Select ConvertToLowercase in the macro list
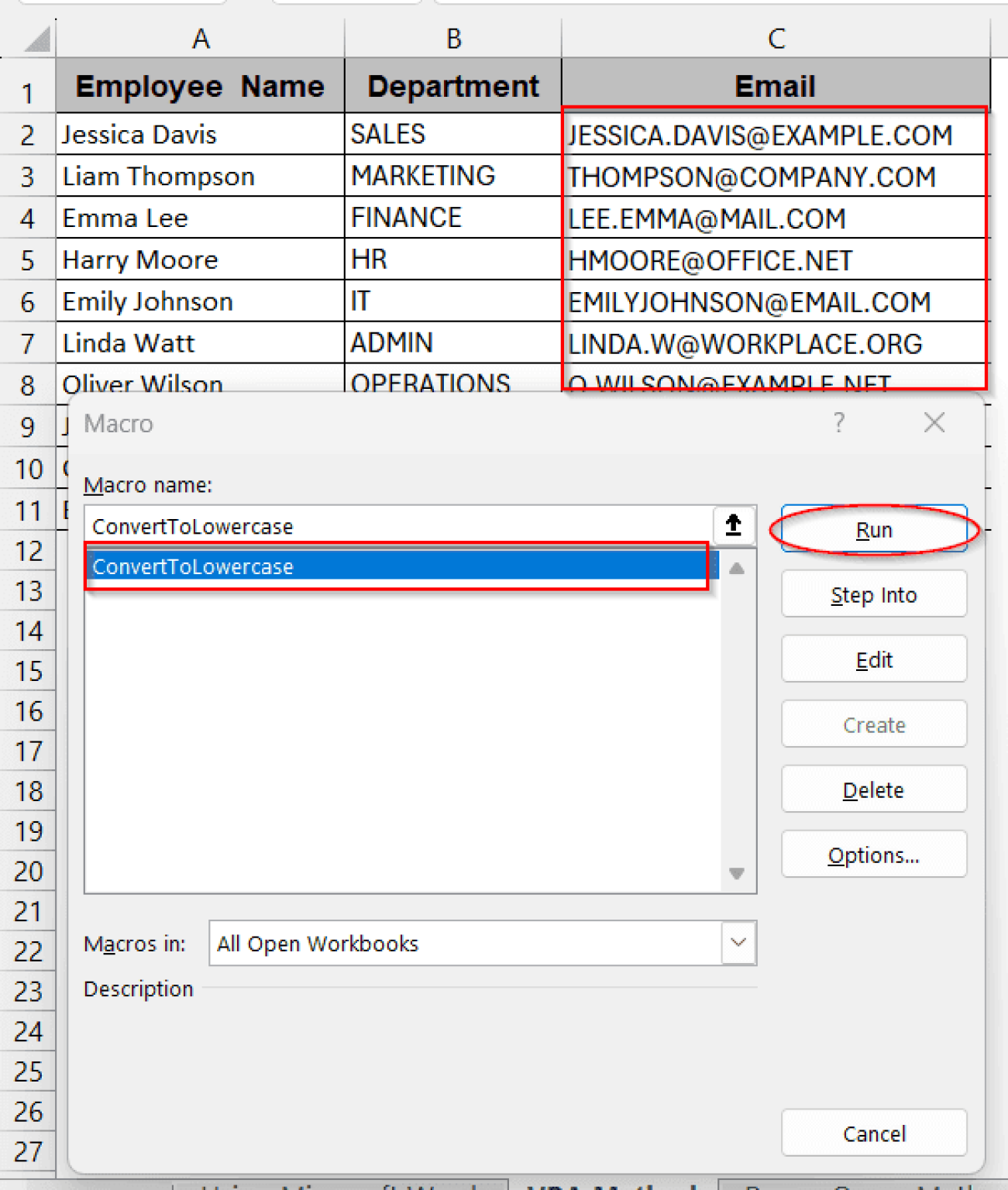The image size is (1008, 1190). click(387, 566)
